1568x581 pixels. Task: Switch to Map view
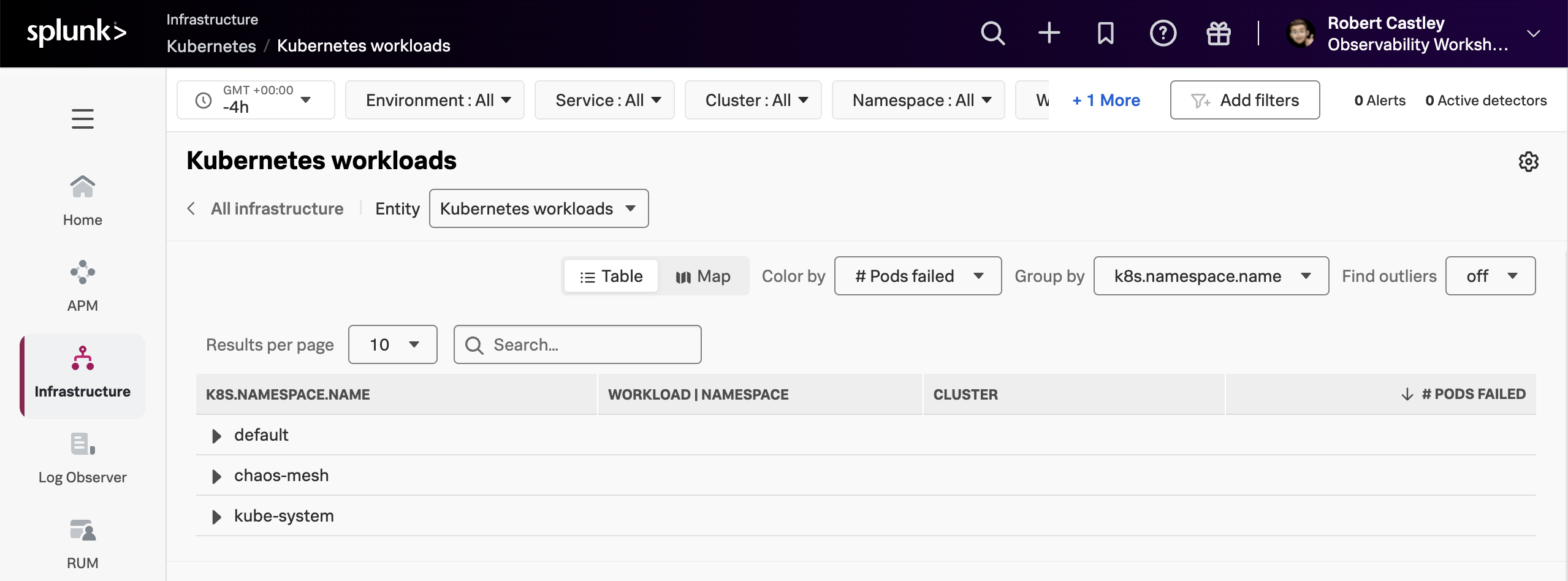(703, 276)
